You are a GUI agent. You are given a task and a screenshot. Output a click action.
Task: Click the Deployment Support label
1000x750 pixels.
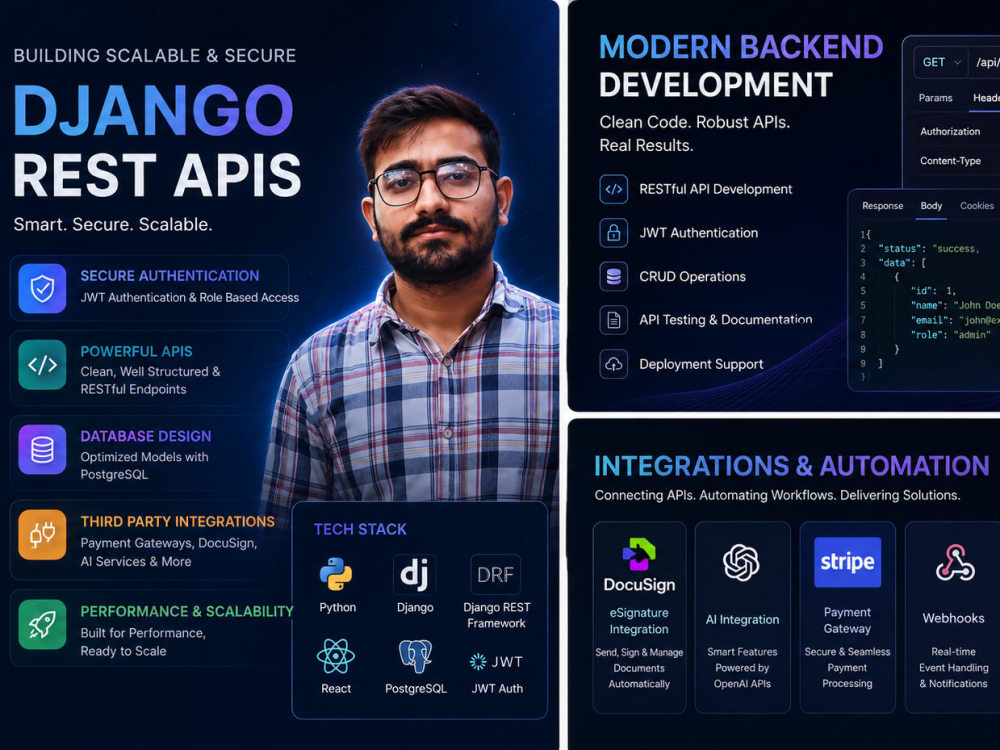[701, 364]
